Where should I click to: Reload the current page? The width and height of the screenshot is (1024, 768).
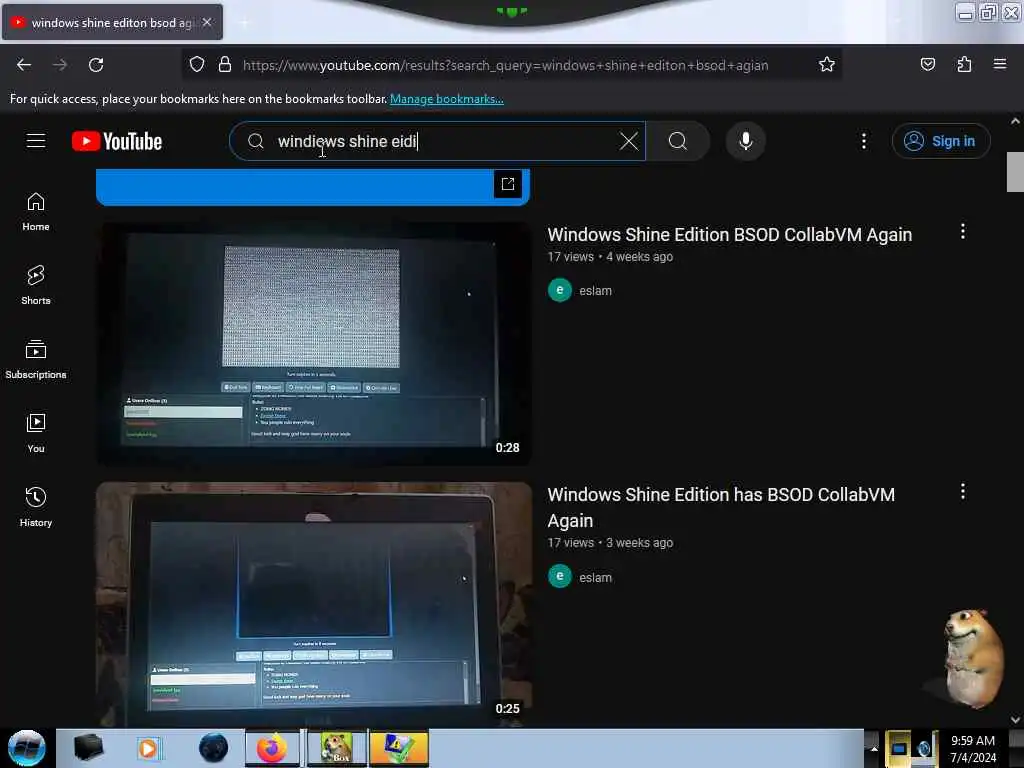tap(96, 65)
